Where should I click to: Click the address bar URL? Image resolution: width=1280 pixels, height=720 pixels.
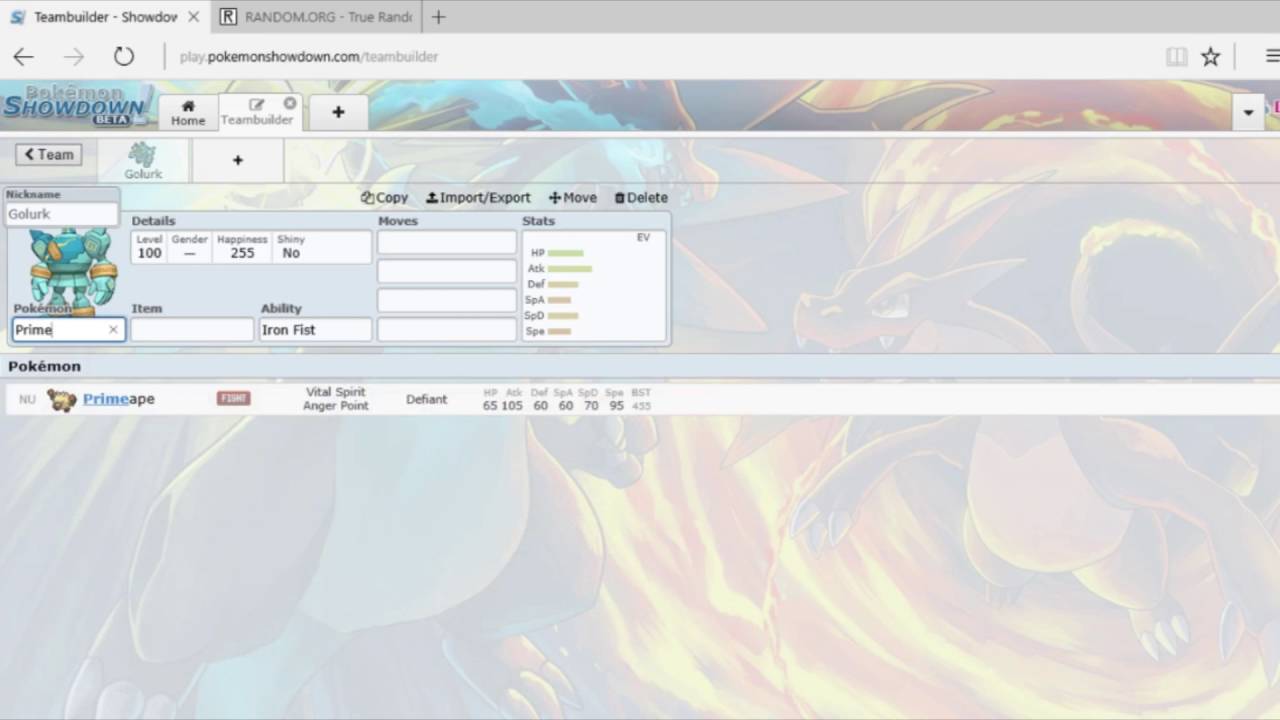[x=309, y=57]
